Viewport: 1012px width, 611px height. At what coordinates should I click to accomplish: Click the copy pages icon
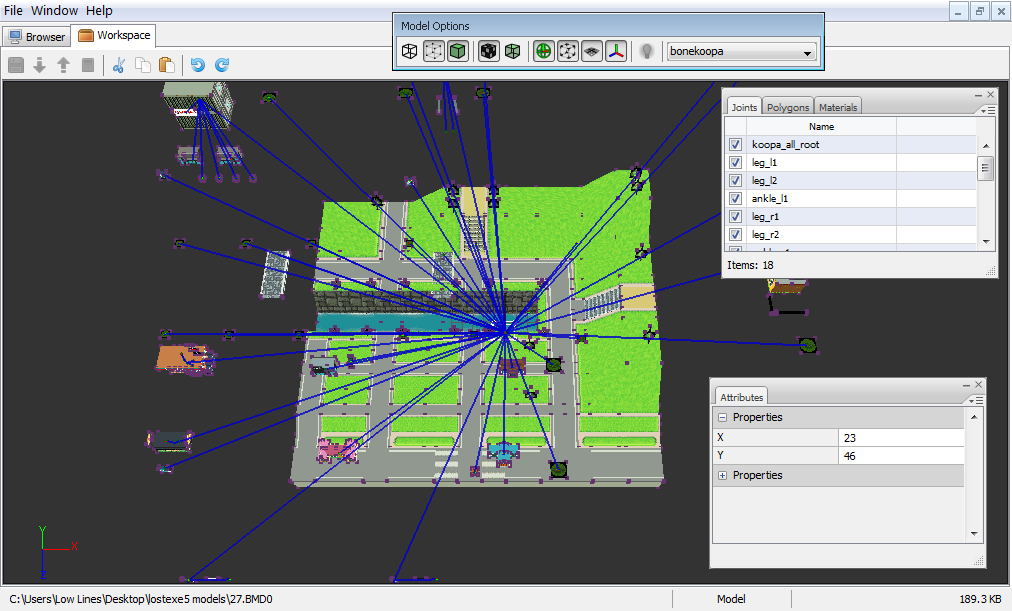tap(143, 65)
